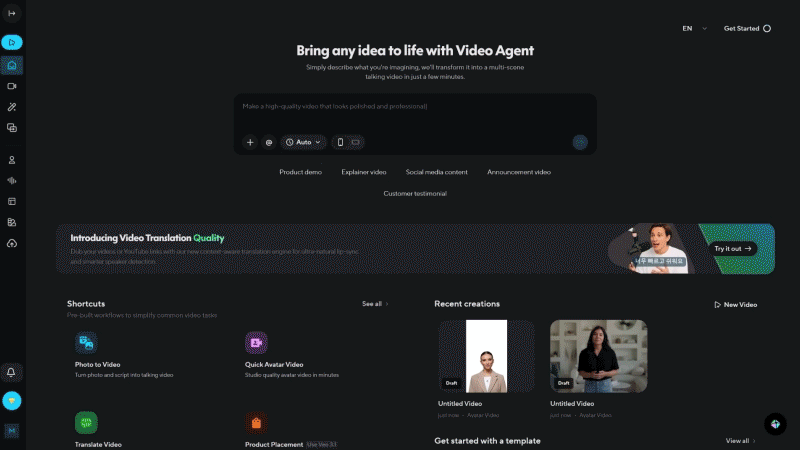Click the Get Started button
Image resolution: width=800 pixels, height=450 pixels.
click(x=747, y=29)
